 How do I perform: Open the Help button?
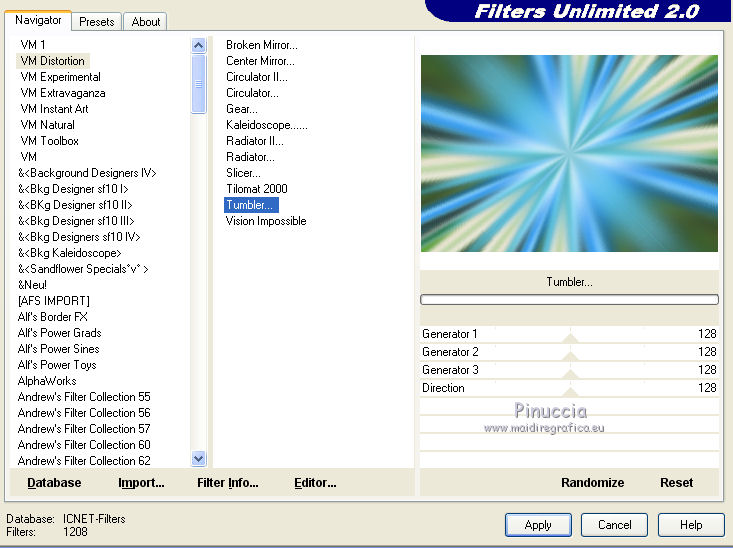tap(691, 525)
